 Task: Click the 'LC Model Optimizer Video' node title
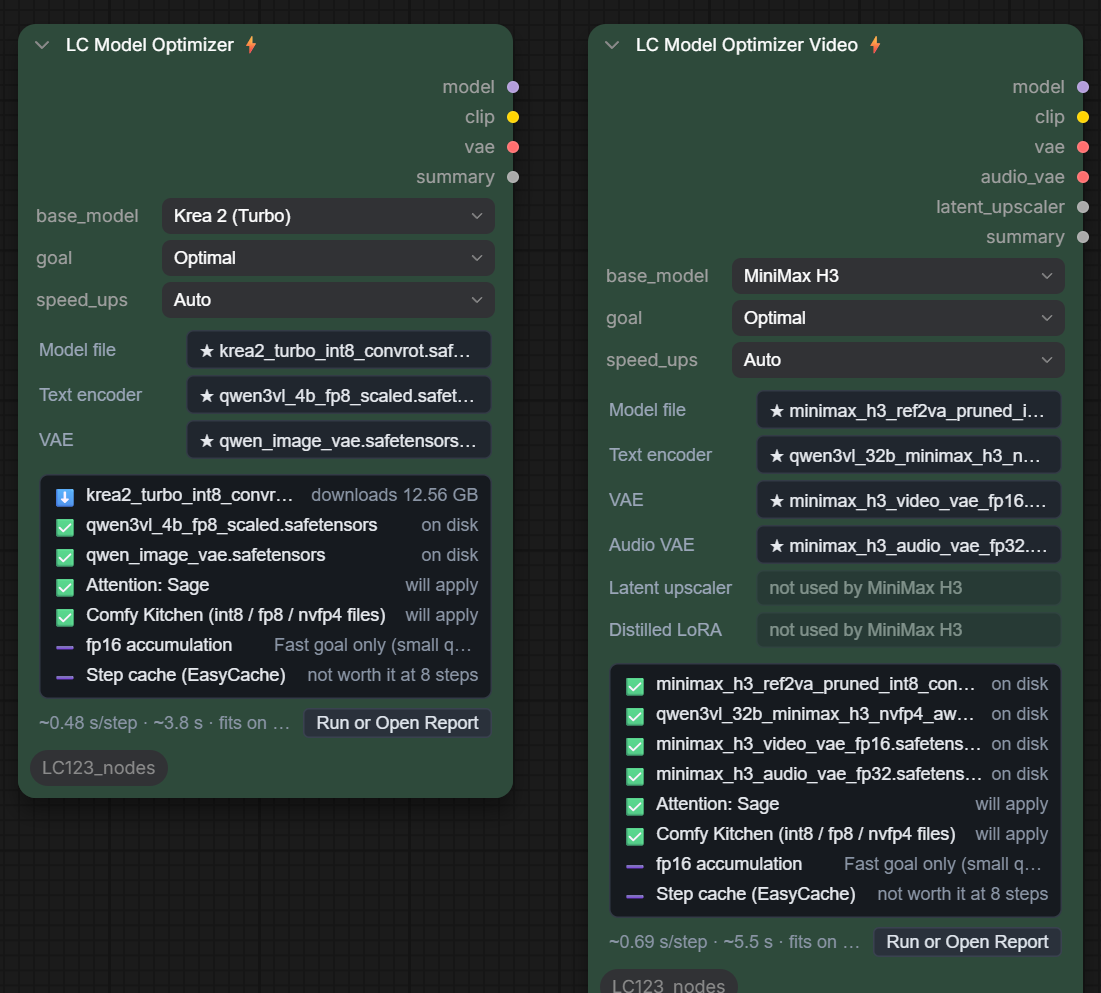[746, 45]
